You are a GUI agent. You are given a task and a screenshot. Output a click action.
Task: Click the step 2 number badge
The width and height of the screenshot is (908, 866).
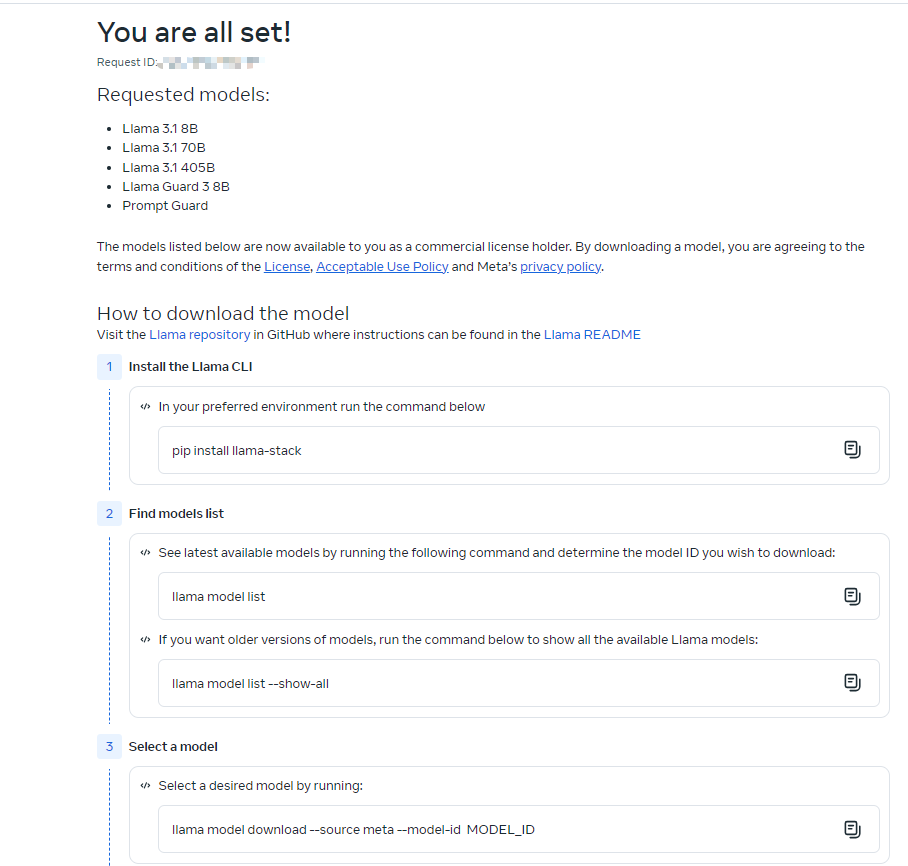tap(109, 514)
